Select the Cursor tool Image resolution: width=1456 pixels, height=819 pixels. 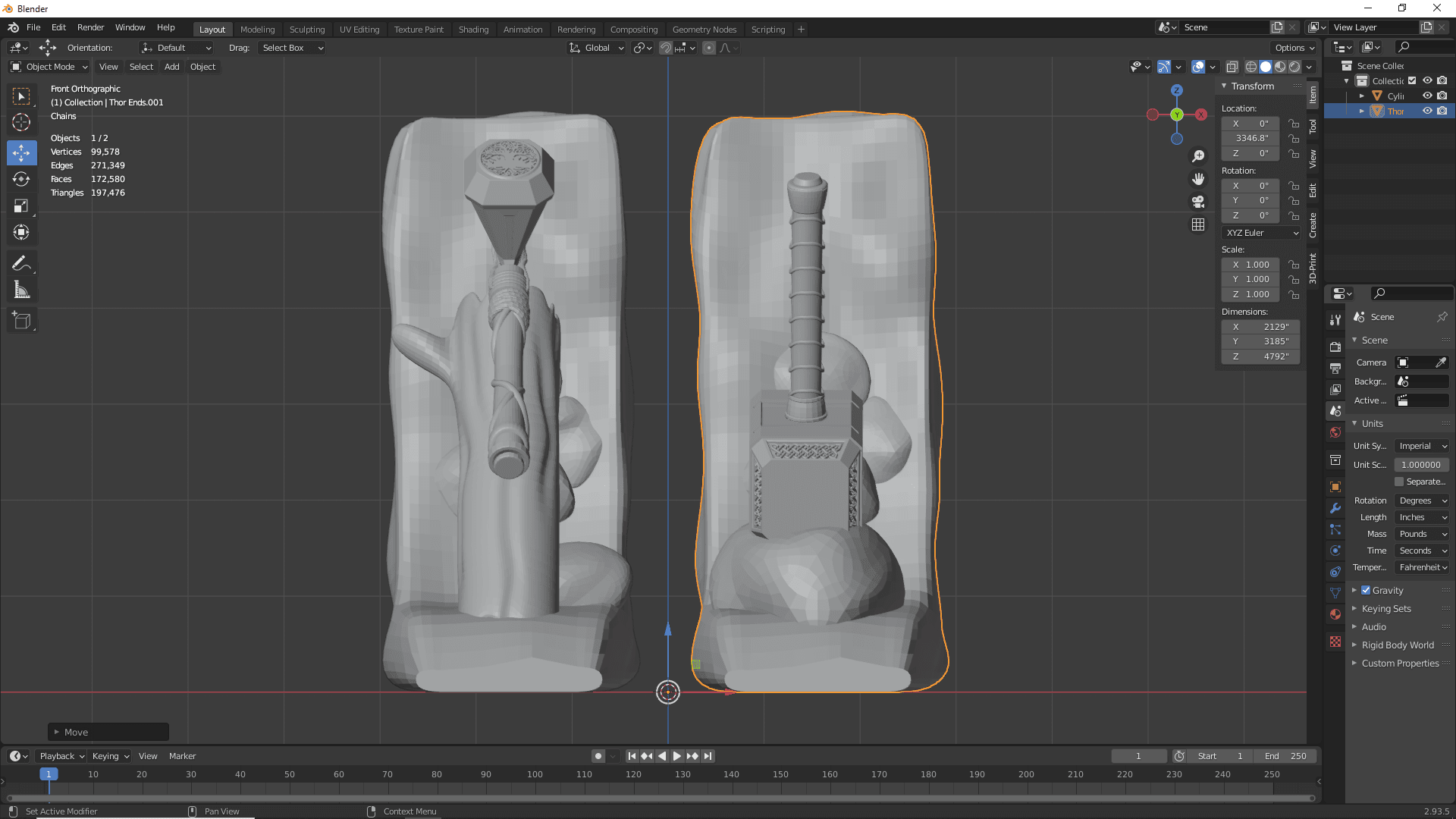tap(21, 122)
